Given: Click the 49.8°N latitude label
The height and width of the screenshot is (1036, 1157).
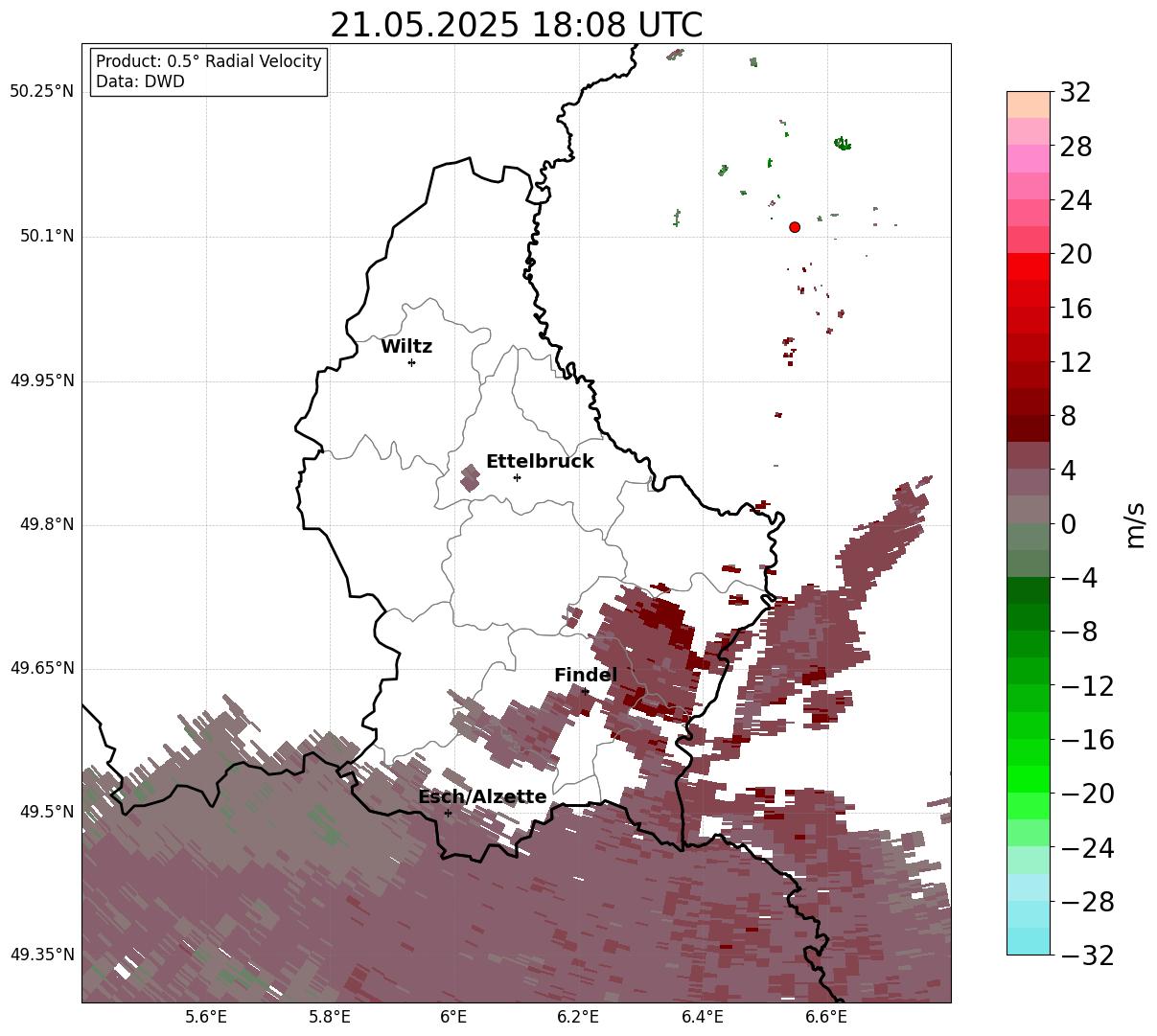Looking at the screenshot, I should 47,524.
